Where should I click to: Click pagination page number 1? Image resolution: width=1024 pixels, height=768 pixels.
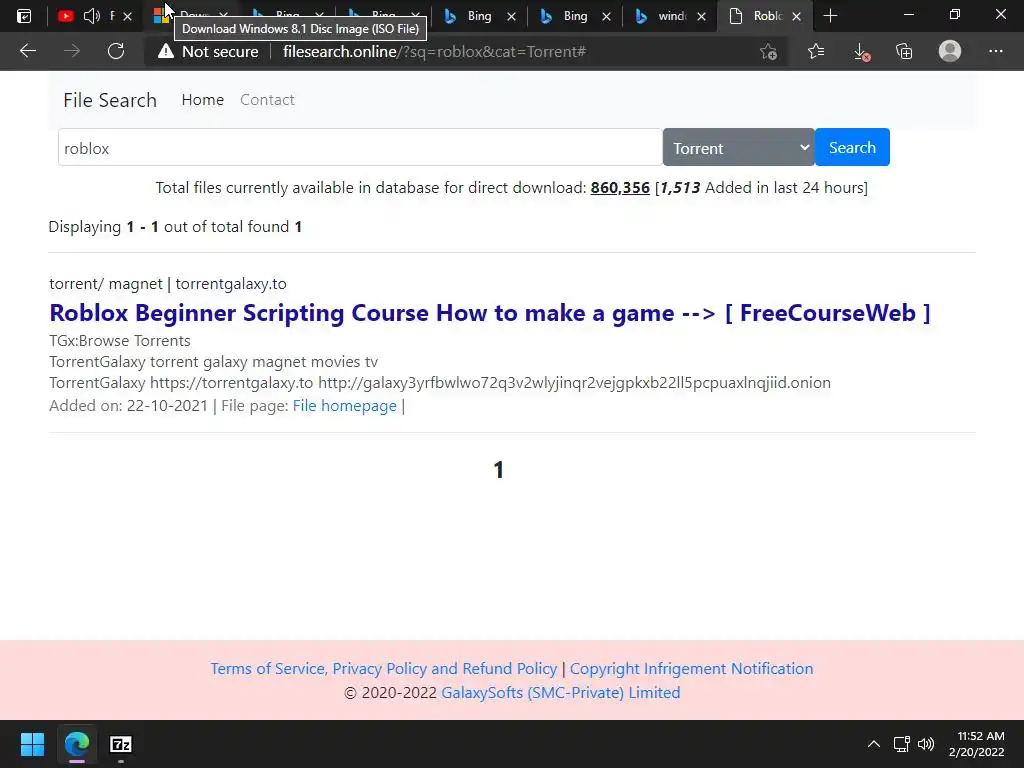[498, 470]
